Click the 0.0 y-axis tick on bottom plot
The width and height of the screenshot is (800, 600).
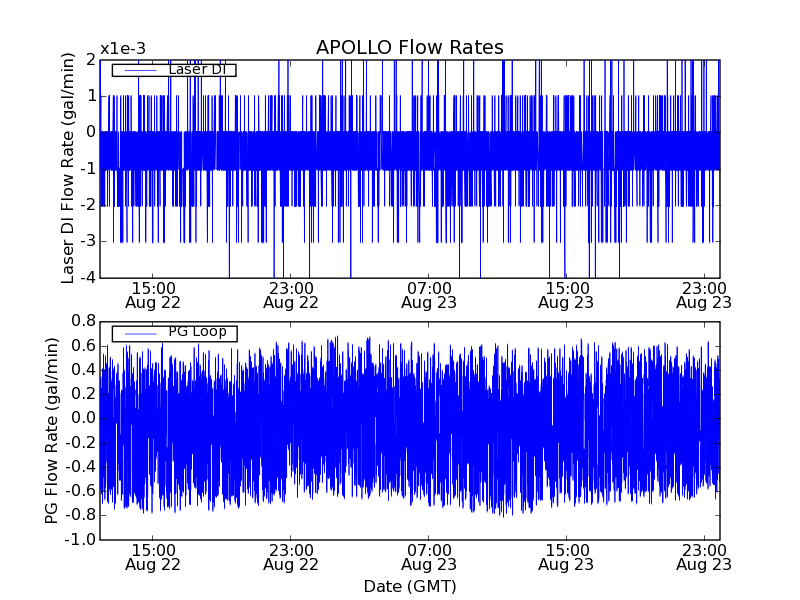83,418
